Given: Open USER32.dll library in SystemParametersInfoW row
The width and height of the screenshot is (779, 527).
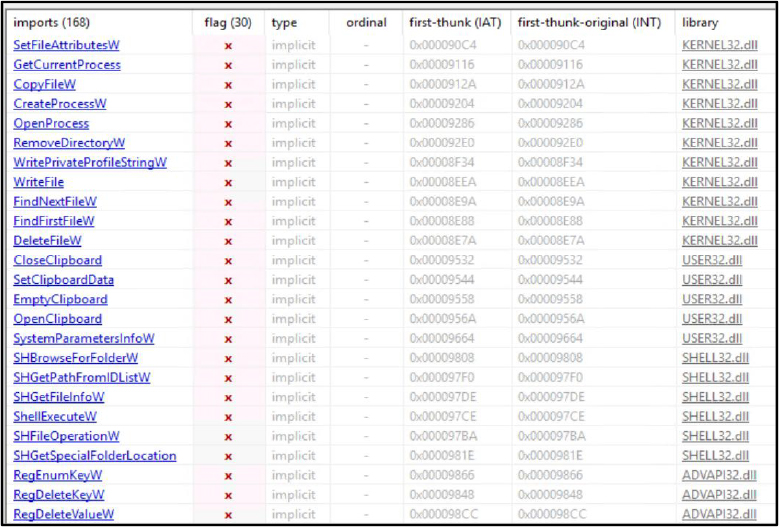Looking at the screenshot, I should coord(712,339).
